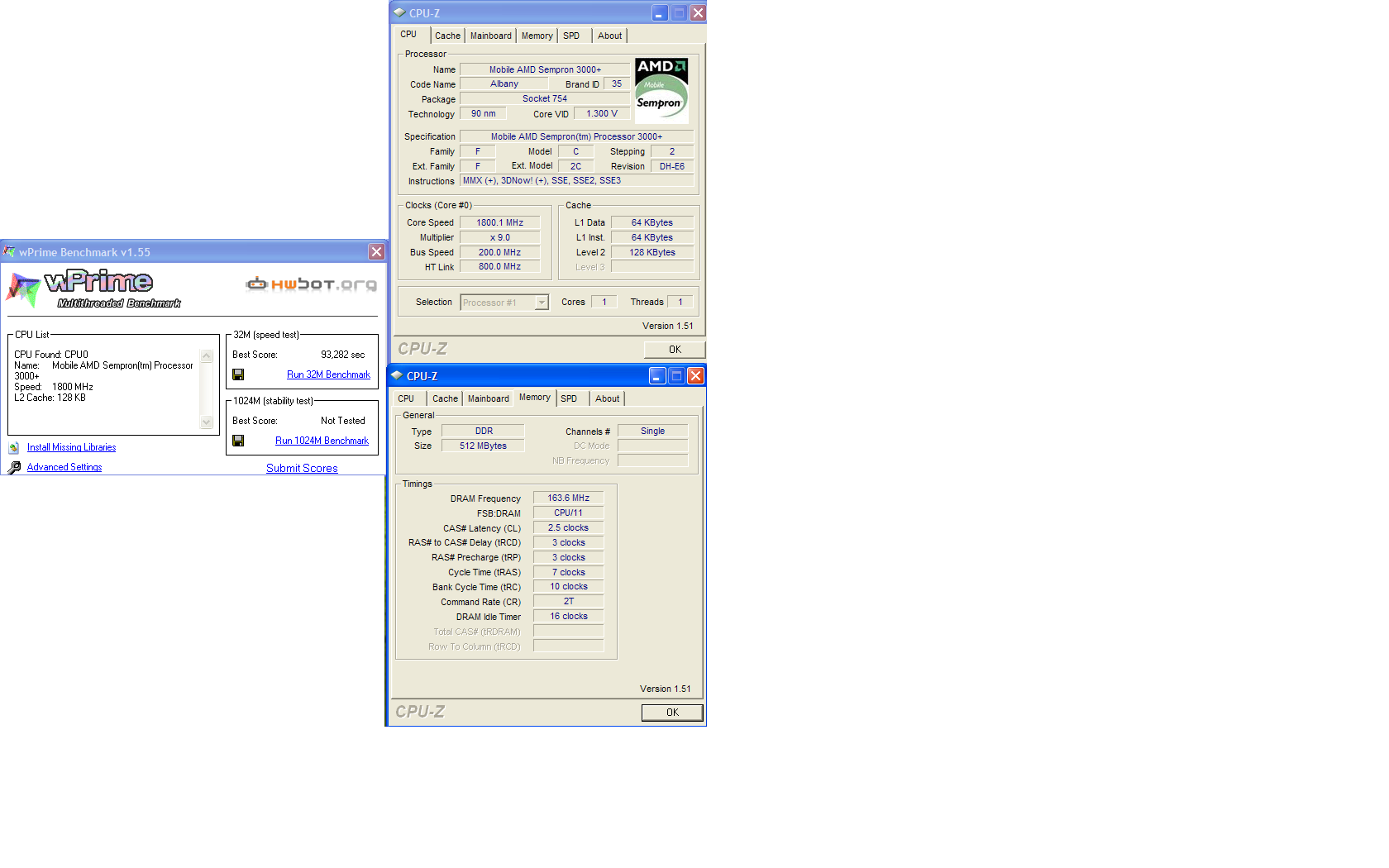Click the 93,282 sec best score
The image size is (1389, 868).
tap(342, 355)
